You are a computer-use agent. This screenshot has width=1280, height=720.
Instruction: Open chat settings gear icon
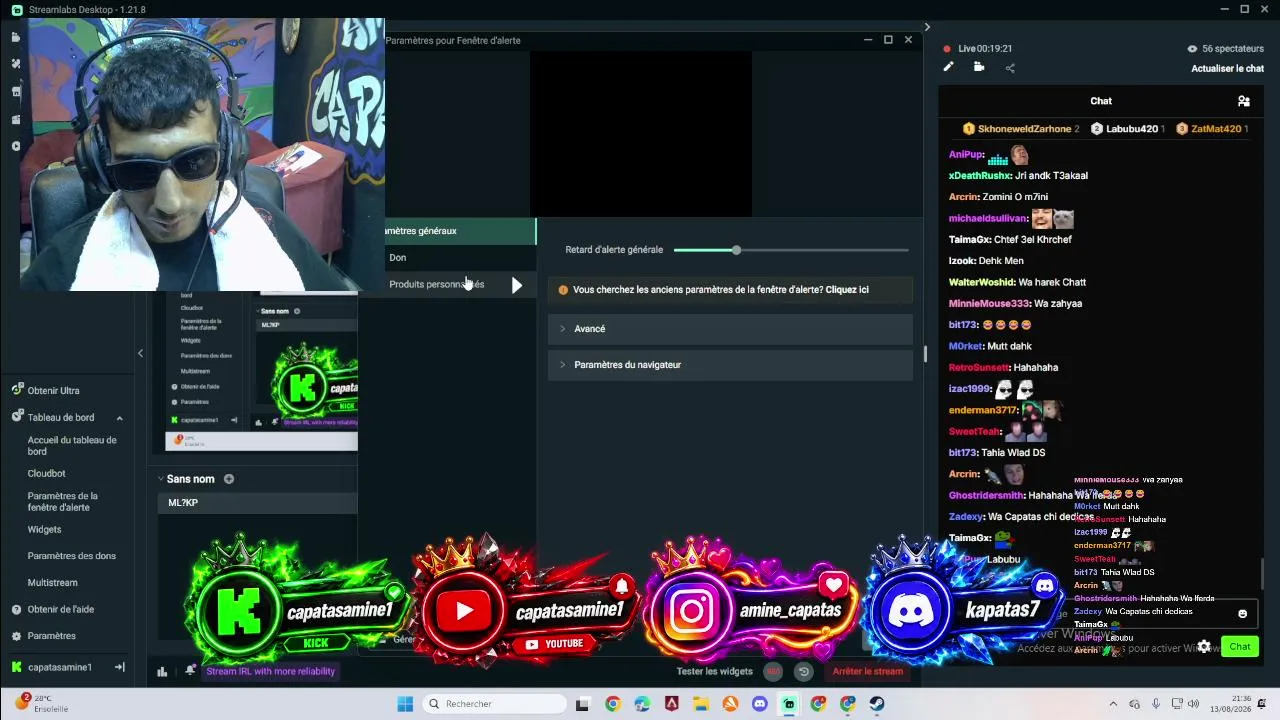tap(1204, 647)
